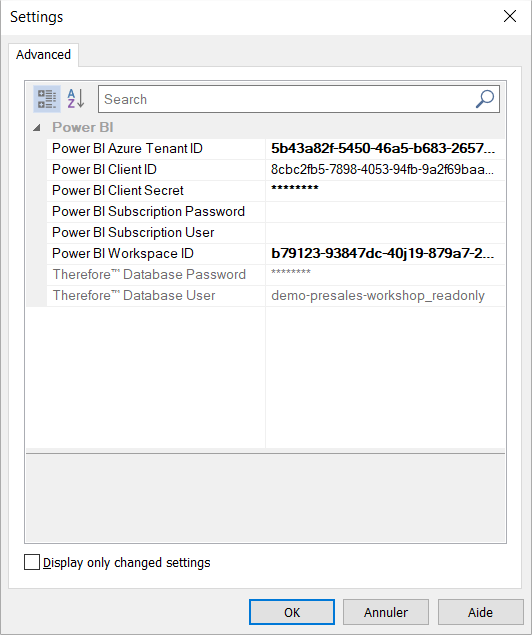Viewport: 532px width, 635px height.
Task: Click the masked Database Password value
Action: (385, 275)
